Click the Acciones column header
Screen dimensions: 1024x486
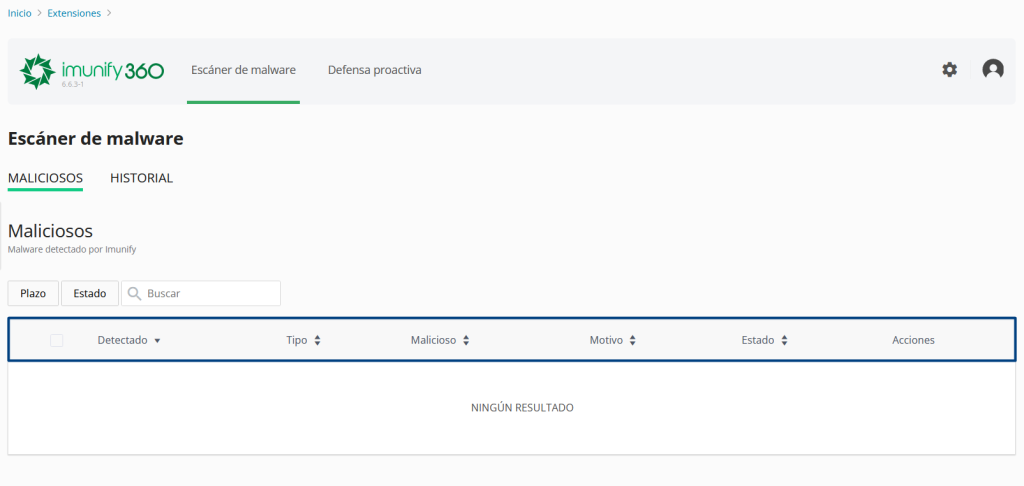913,341
